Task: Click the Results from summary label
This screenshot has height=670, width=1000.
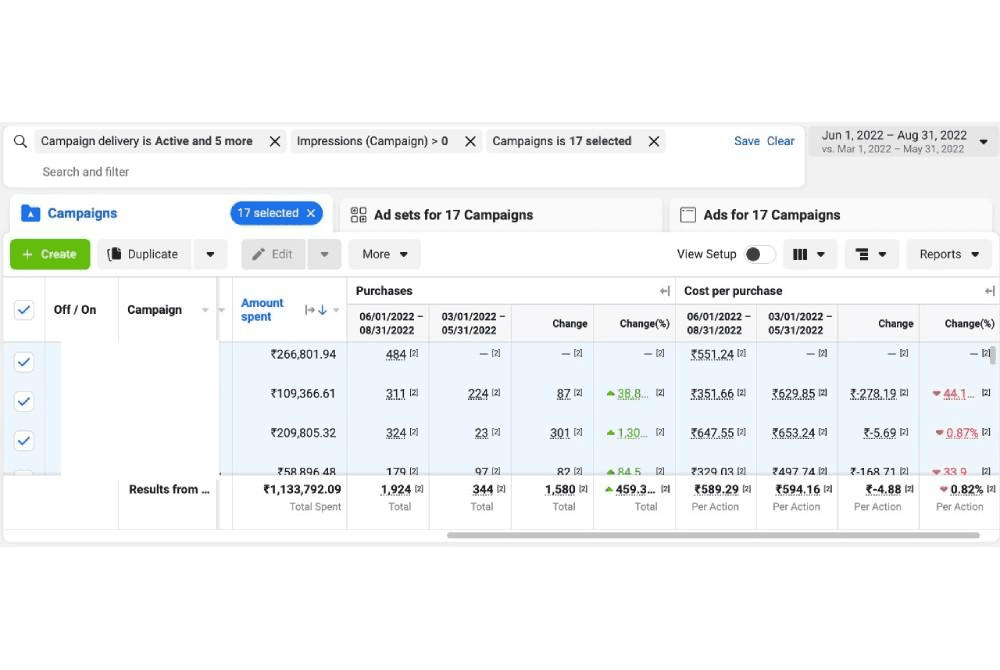Action: pos(169,490)
